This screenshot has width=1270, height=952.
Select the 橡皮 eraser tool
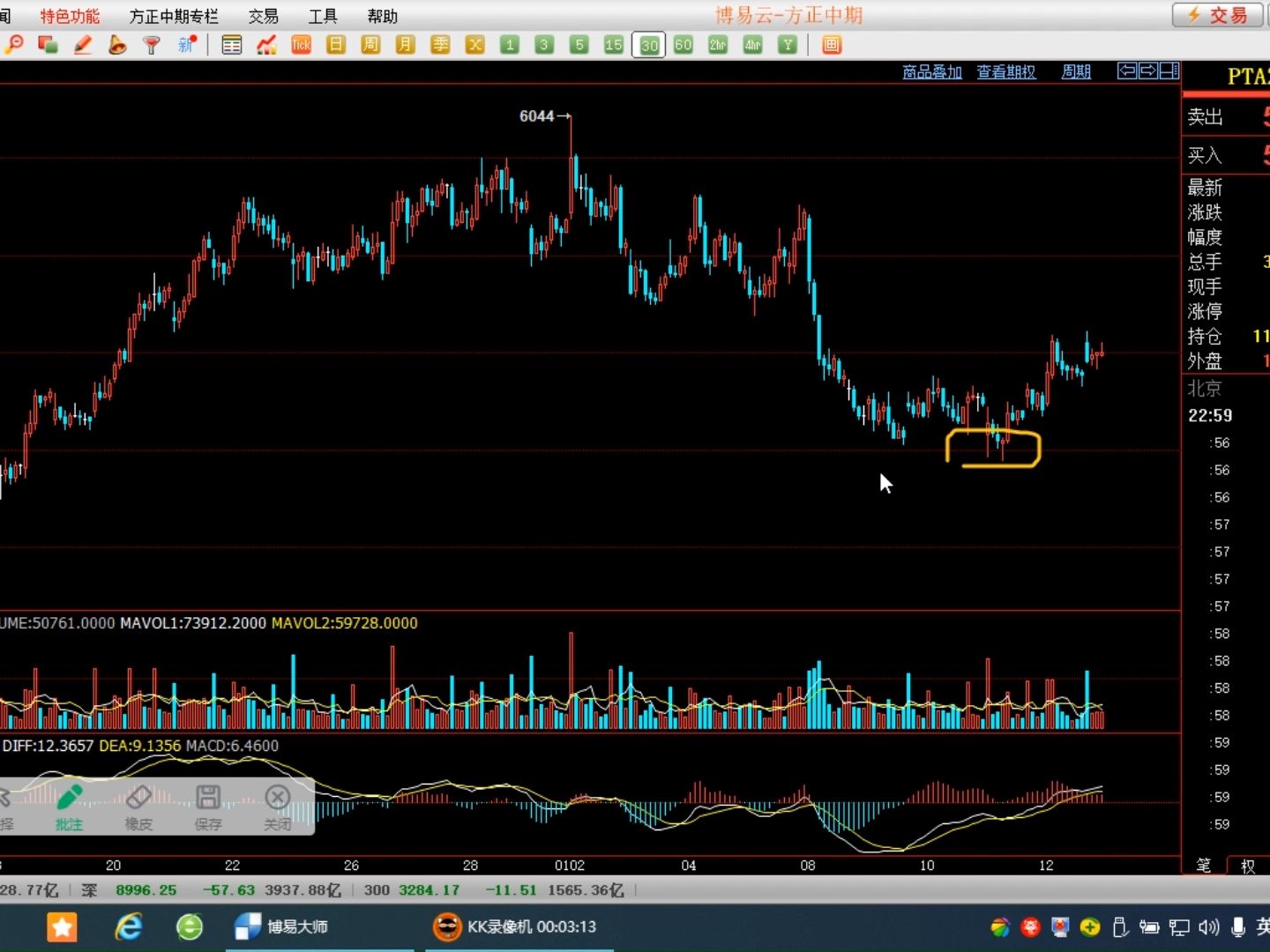click(138, 807)
